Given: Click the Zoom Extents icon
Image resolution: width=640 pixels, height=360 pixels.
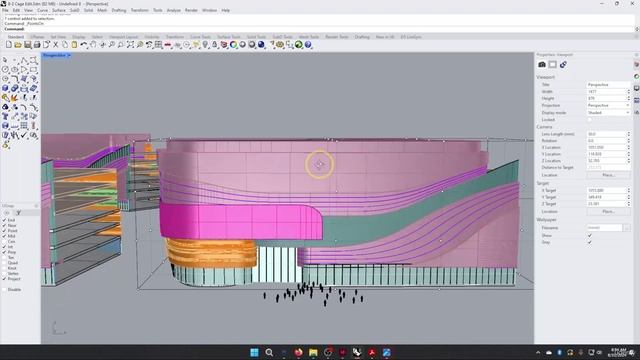Looking at the screenshot, I should (x=130, y=44).
